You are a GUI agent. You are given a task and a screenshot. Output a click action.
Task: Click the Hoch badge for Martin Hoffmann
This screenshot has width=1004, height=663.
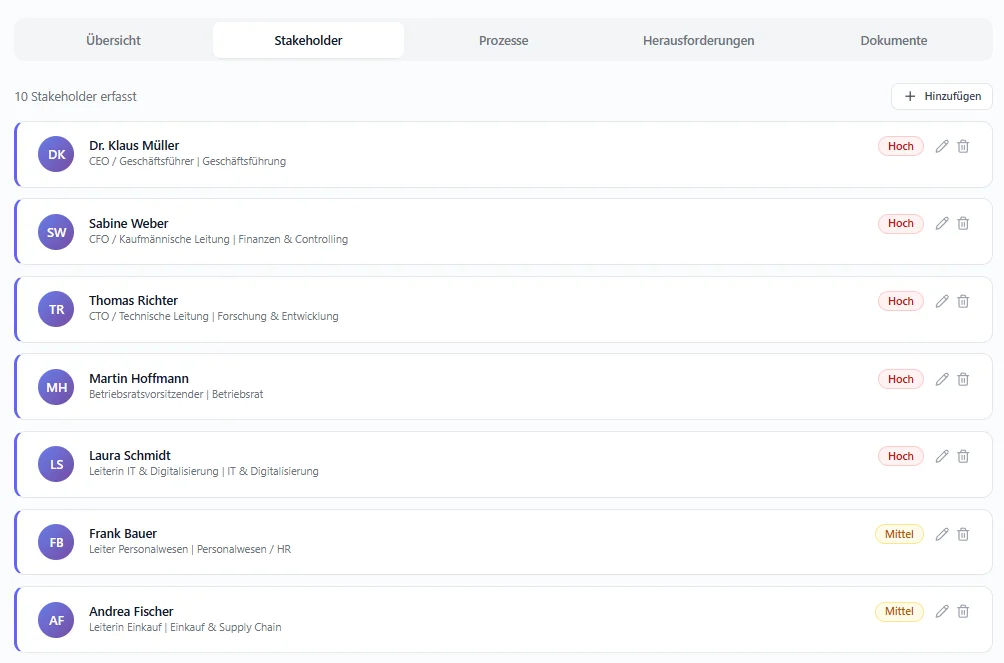(x=900, y=379)
